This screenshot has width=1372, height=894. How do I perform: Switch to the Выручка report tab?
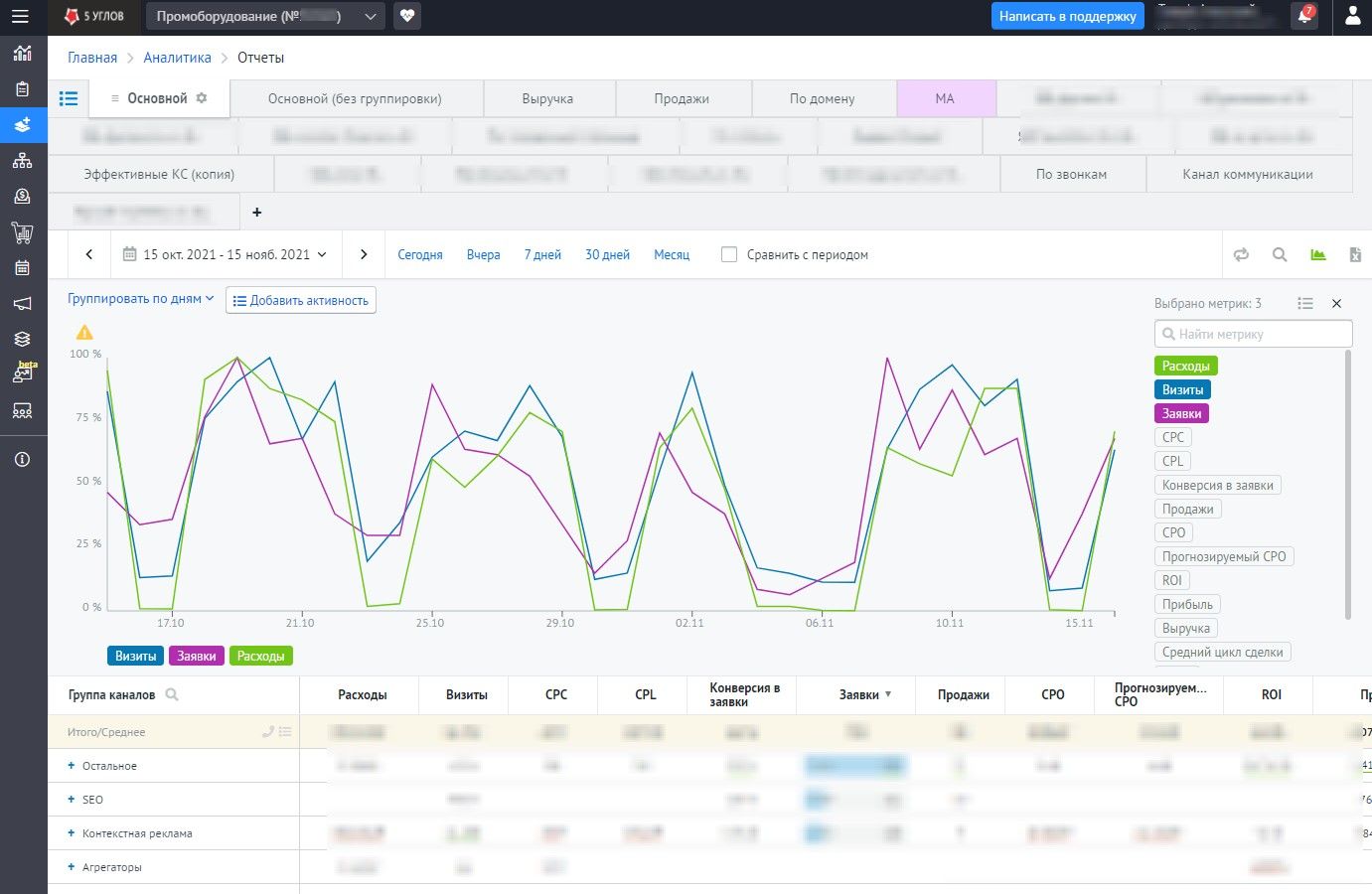(x=547, y=99)
